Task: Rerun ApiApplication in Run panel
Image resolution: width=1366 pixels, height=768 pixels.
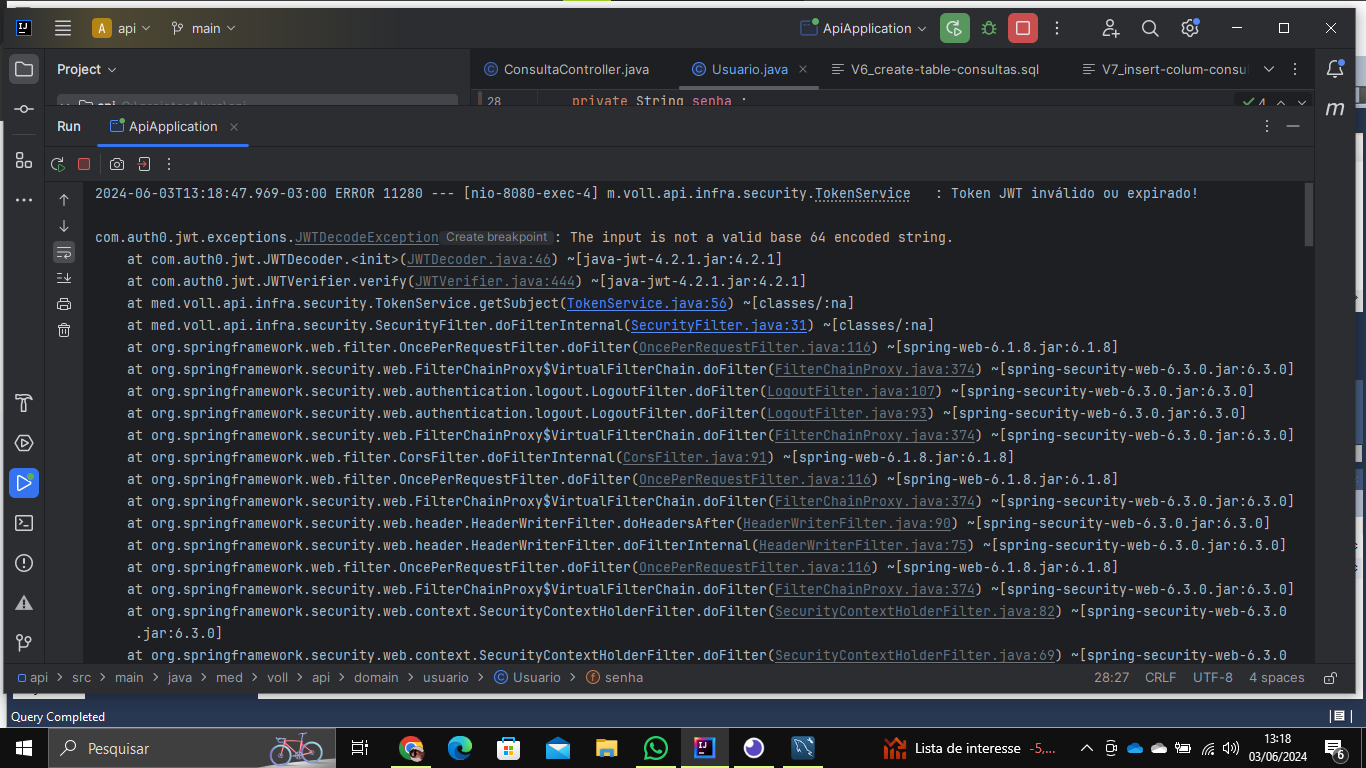Action: (58, 164)
